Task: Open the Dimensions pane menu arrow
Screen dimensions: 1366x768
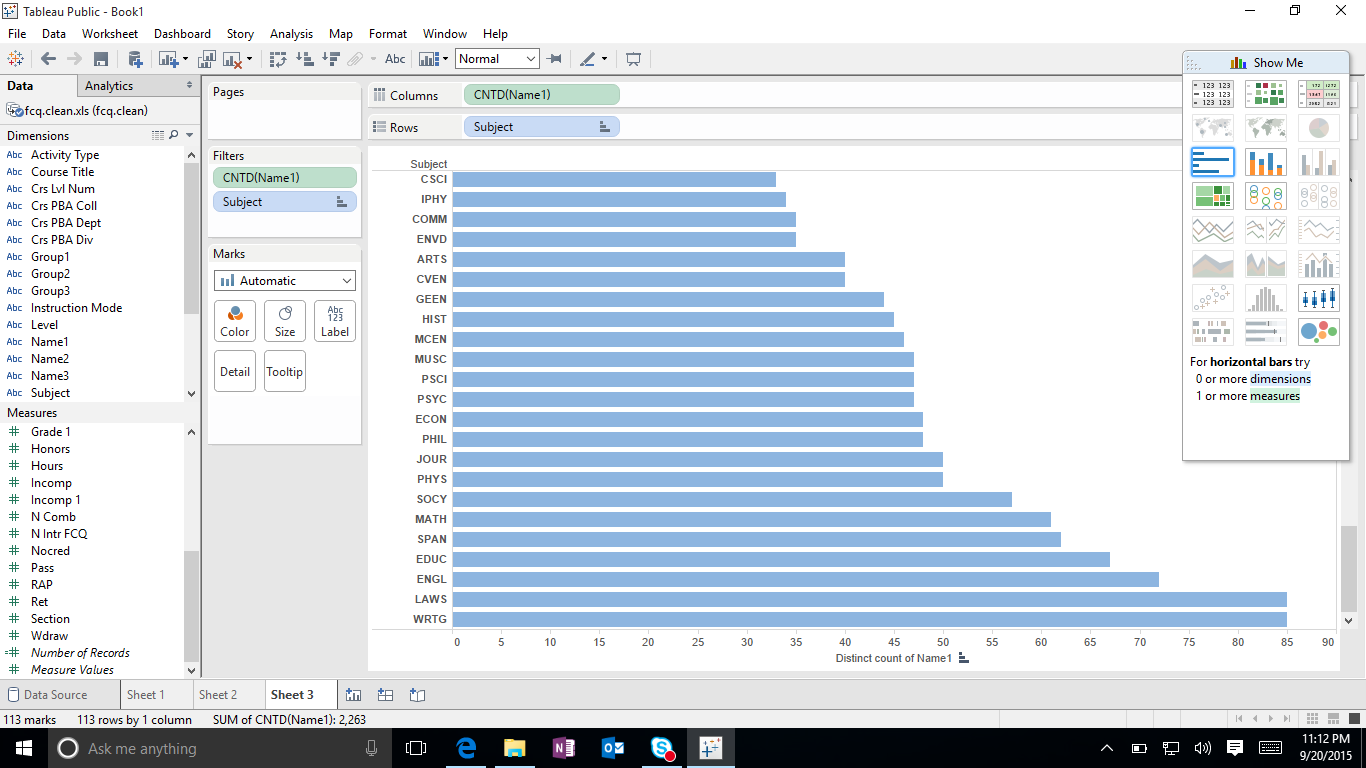Action: point(189,135)
